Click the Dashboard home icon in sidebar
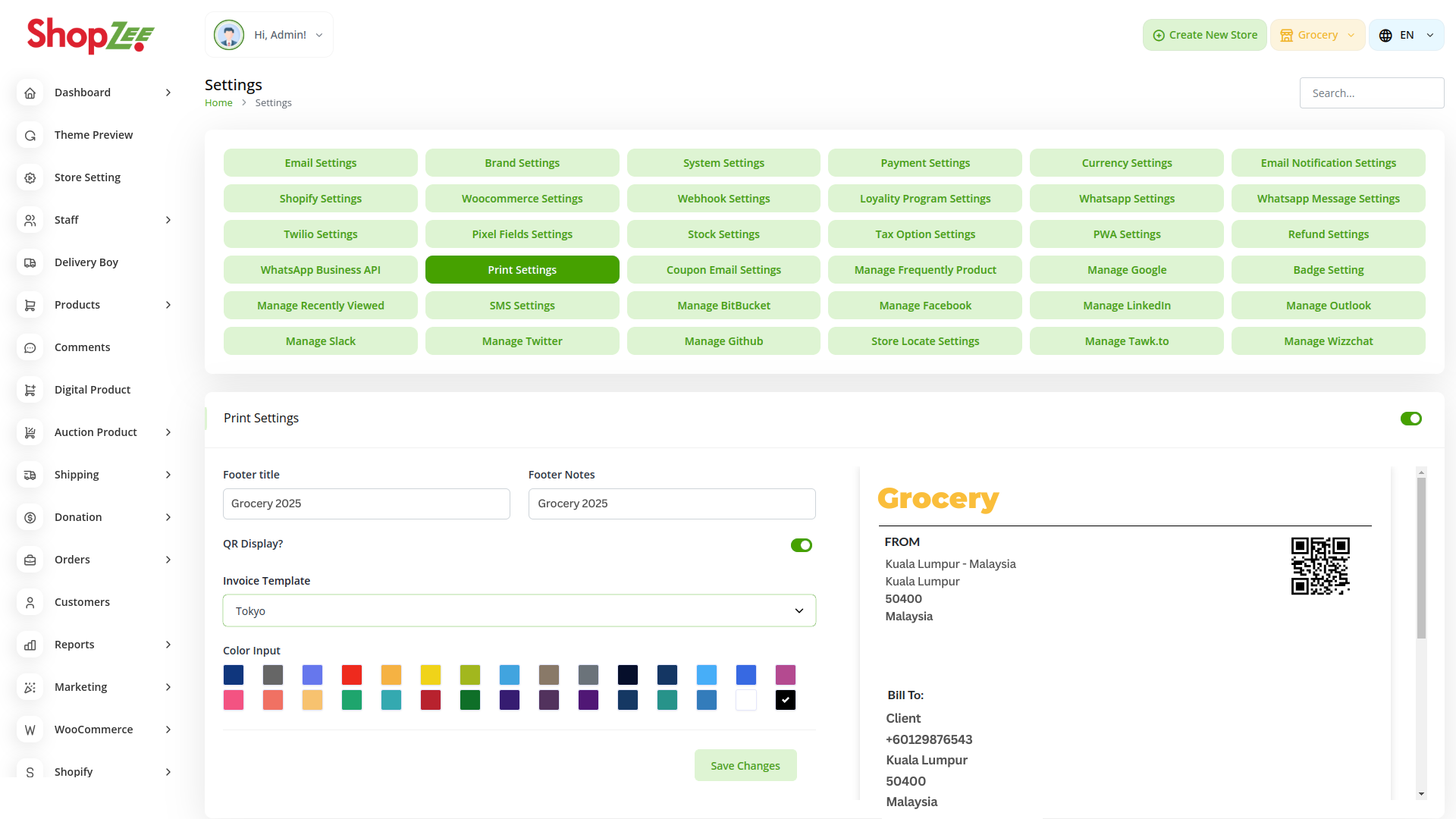The image size is (1456, 819). coord(30,93)
